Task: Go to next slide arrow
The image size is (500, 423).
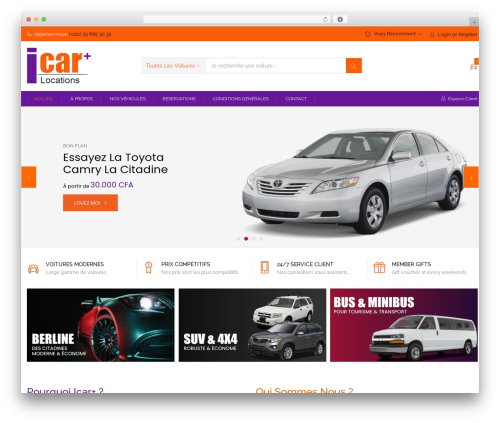Action: pyautogui.click(x=471, y=177)
